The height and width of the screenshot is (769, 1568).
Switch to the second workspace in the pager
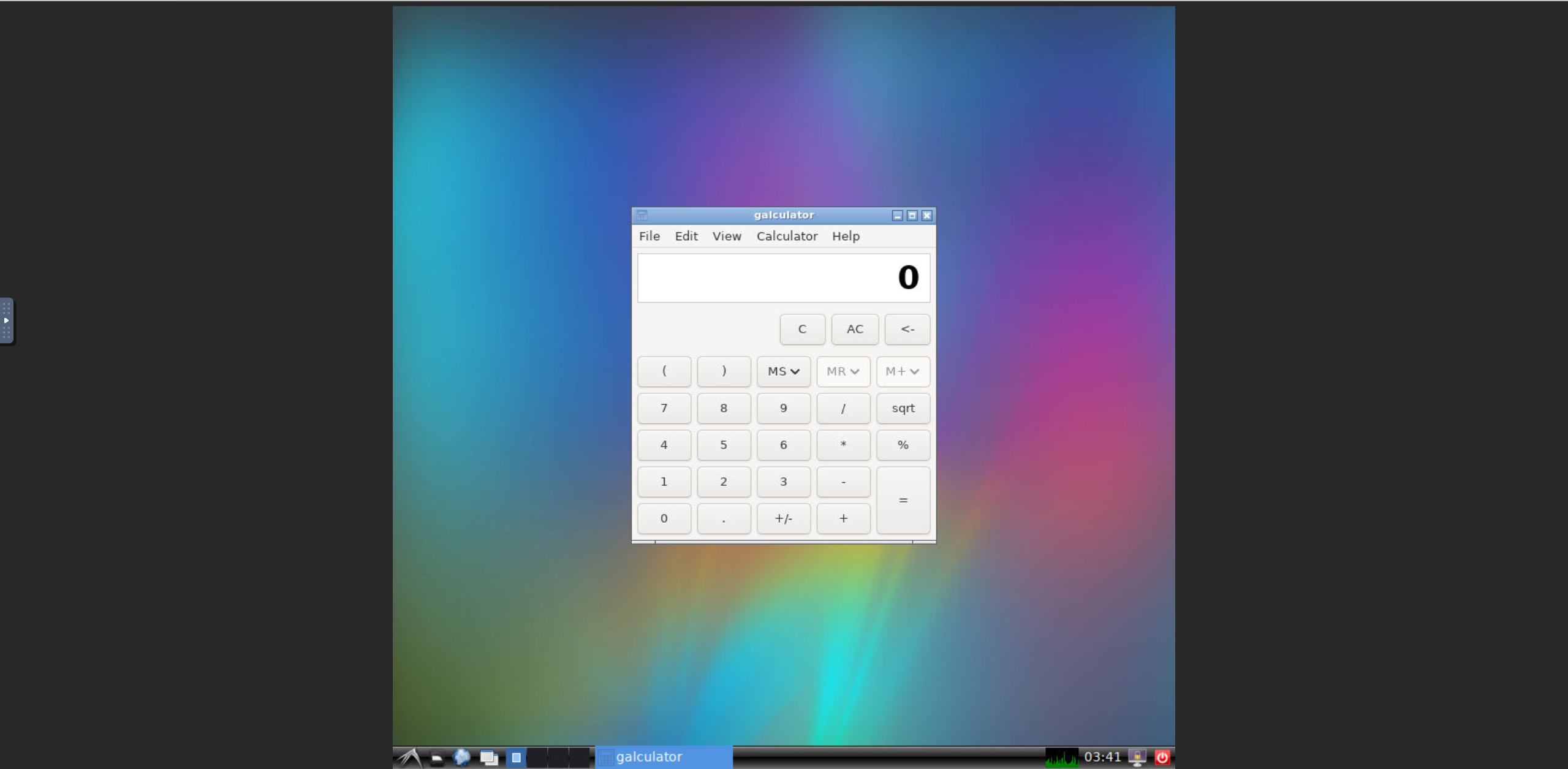[x=537, y=757]
